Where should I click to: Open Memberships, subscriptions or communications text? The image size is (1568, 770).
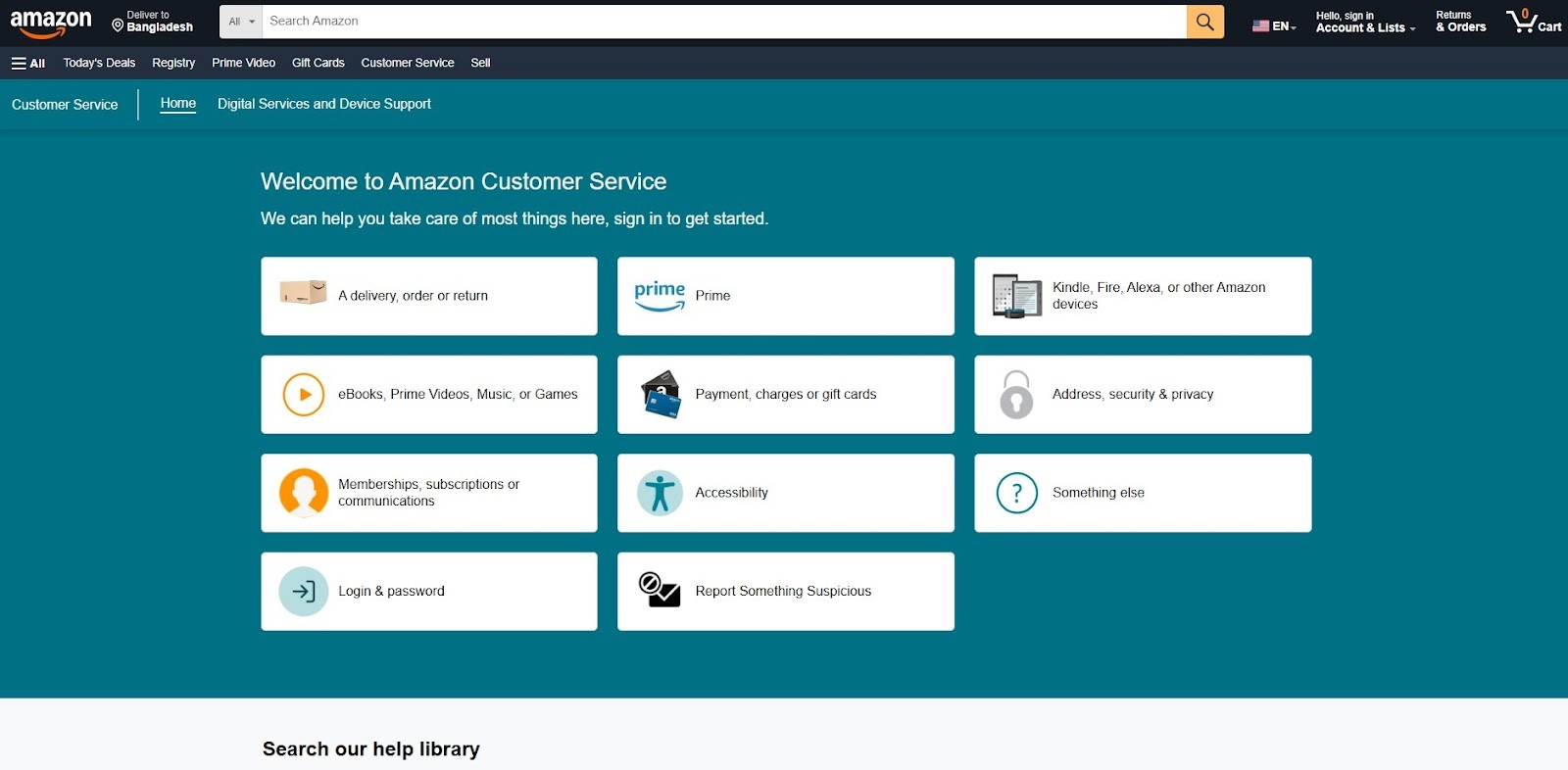coord(428,493)
